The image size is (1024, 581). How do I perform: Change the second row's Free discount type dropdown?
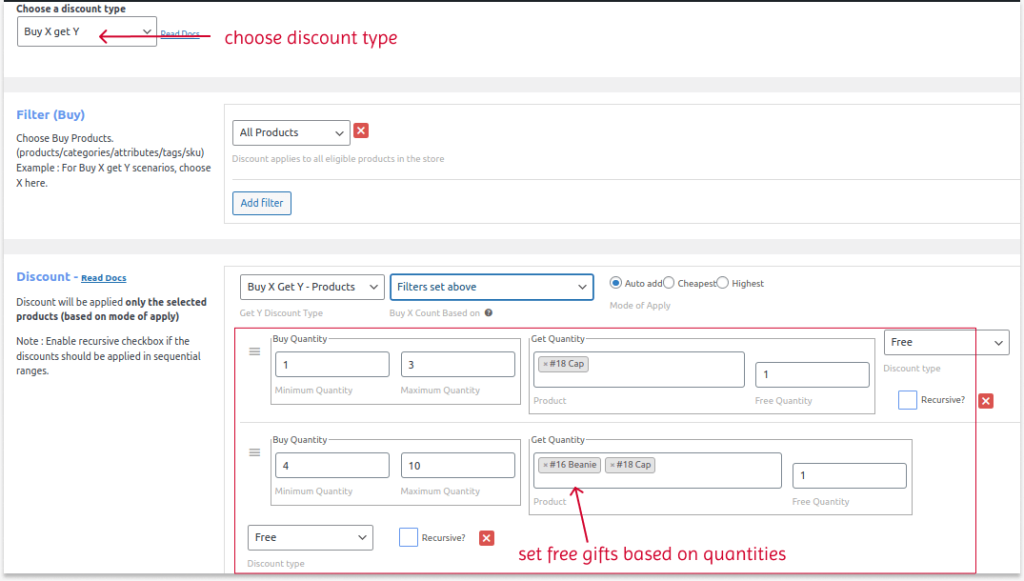click(310, 537)
